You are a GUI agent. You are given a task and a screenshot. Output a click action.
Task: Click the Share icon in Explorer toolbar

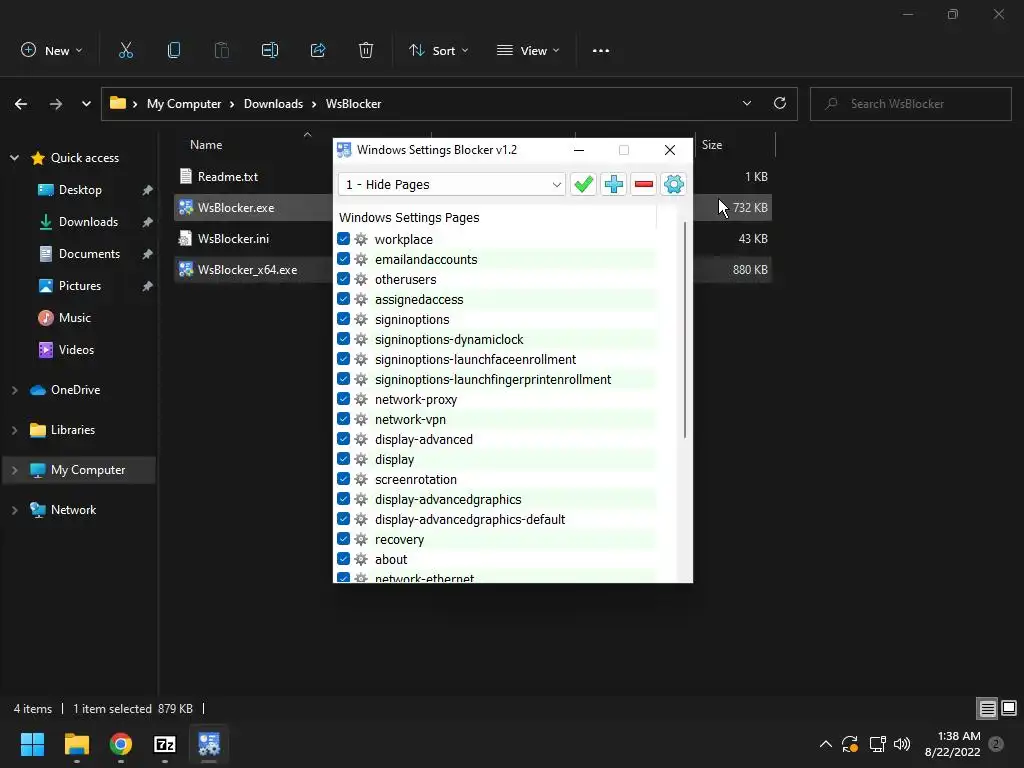click(x=318, y=50)
